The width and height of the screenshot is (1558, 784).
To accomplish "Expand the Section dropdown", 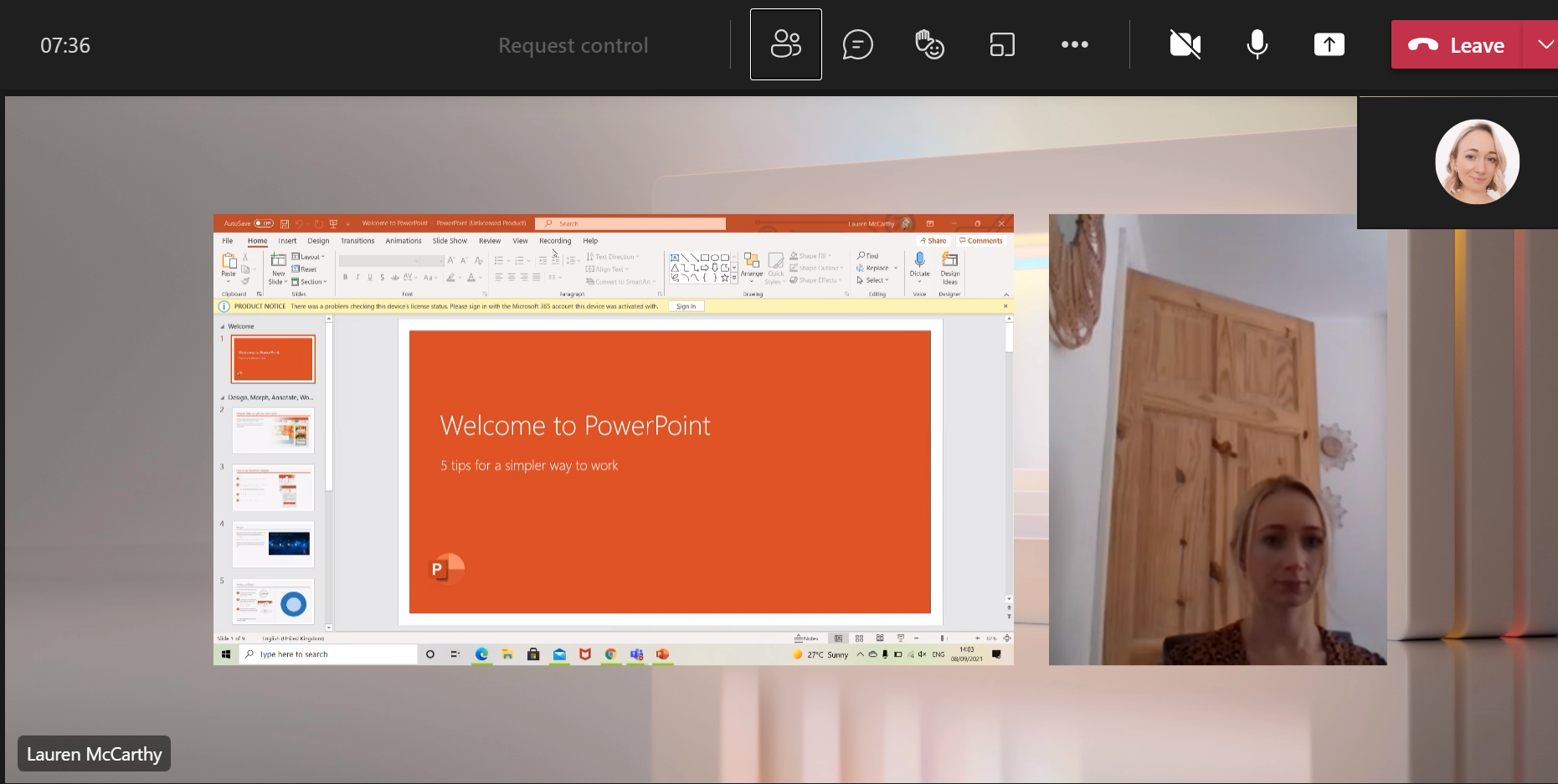I will click(309, 282).
